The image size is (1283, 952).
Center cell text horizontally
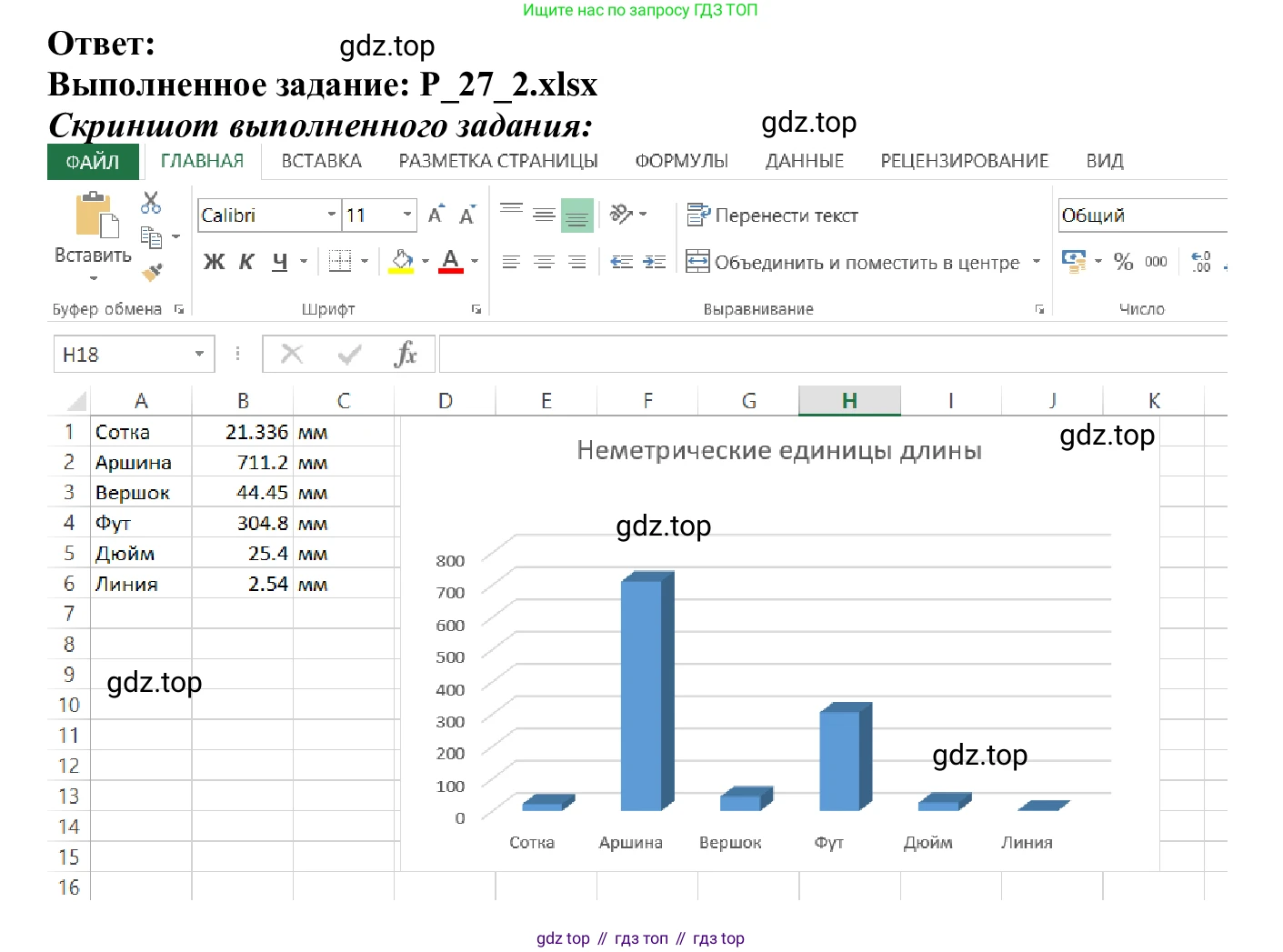tap(544, 262)
